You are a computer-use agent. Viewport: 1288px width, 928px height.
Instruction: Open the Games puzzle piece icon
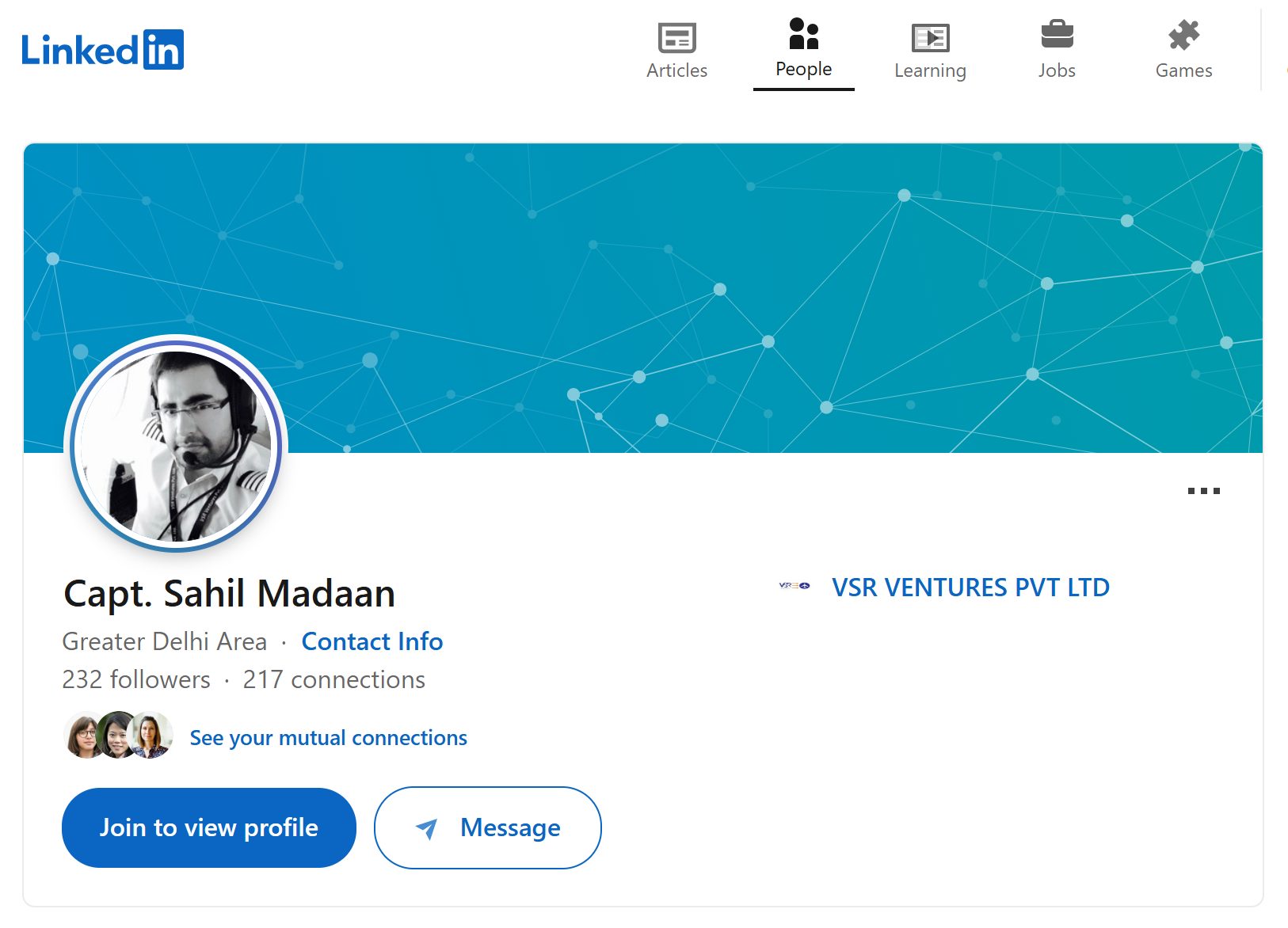pyautogui.click(x=1183, y=35)
